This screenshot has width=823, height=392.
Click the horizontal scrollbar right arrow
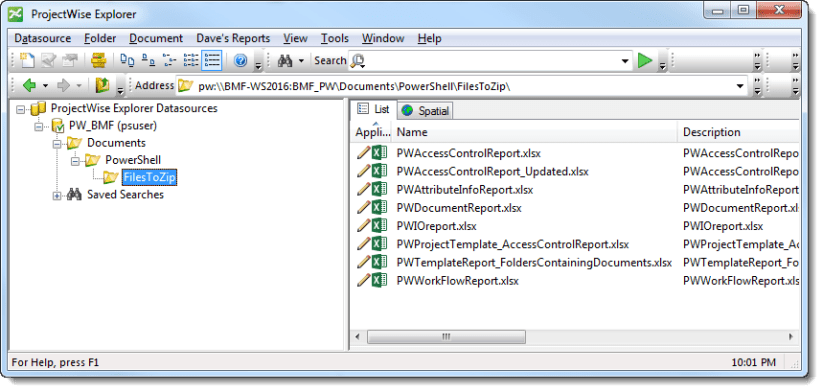click(791, 336)
